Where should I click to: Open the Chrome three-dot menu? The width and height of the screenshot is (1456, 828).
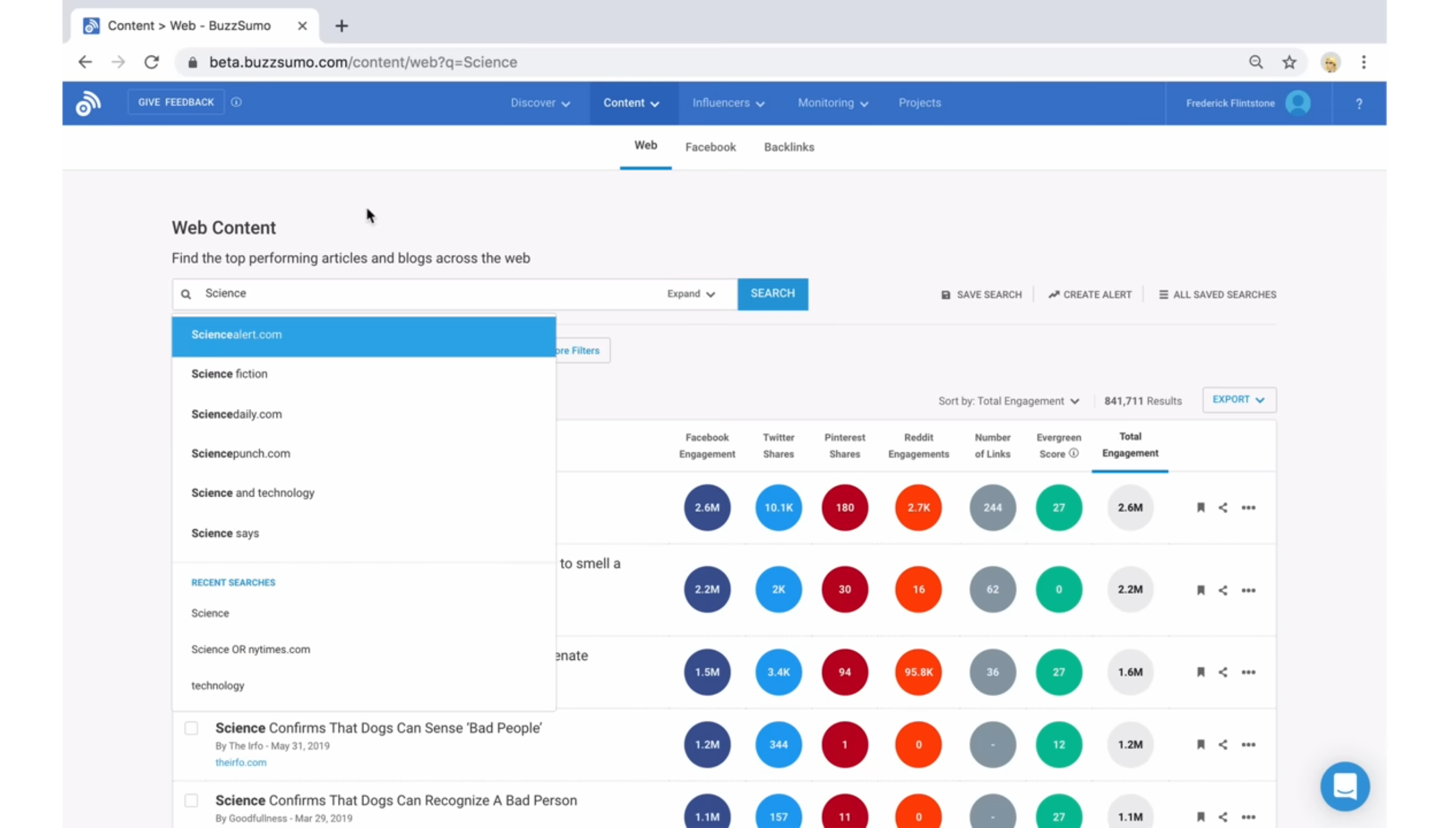click(1364, 62)
